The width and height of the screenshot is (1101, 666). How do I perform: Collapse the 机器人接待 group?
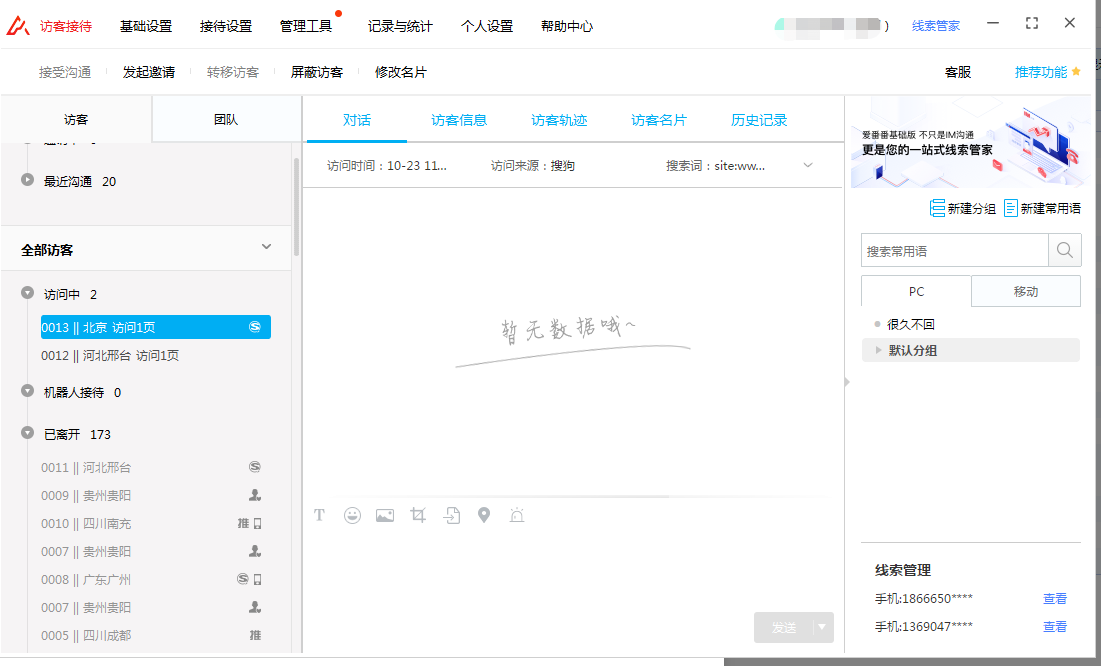tap(27, 391)
